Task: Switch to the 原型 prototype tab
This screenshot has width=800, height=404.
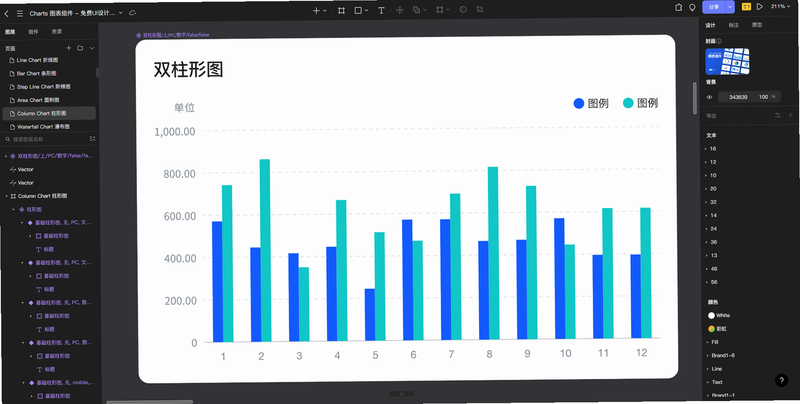Action: tap(757, 24)
